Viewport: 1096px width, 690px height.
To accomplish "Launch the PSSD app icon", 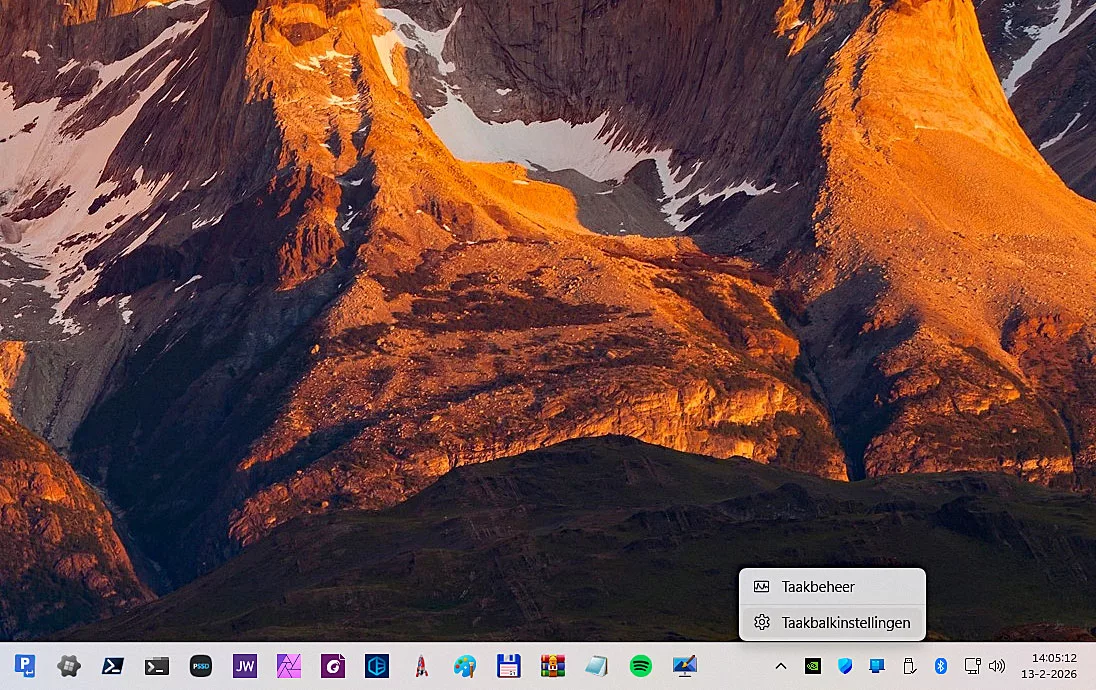I will [201, 666].
